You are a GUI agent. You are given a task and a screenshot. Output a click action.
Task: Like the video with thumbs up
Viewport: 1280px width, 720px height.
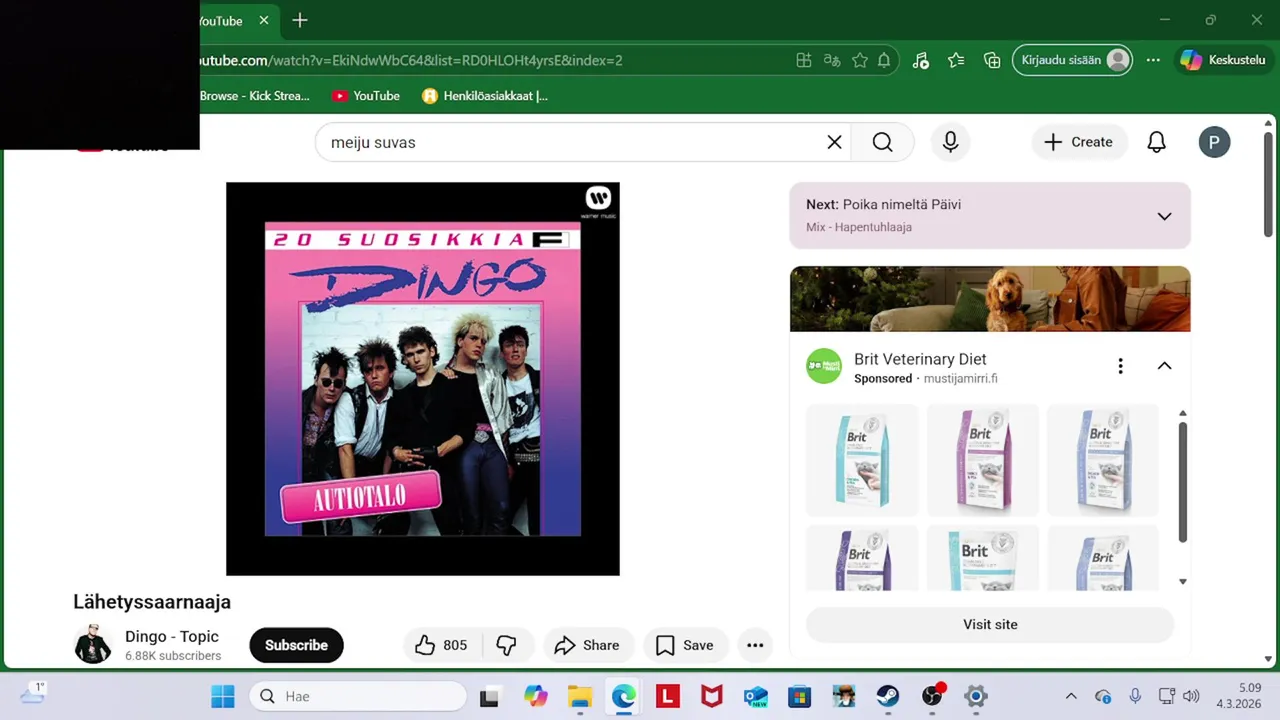click(441, 645)
